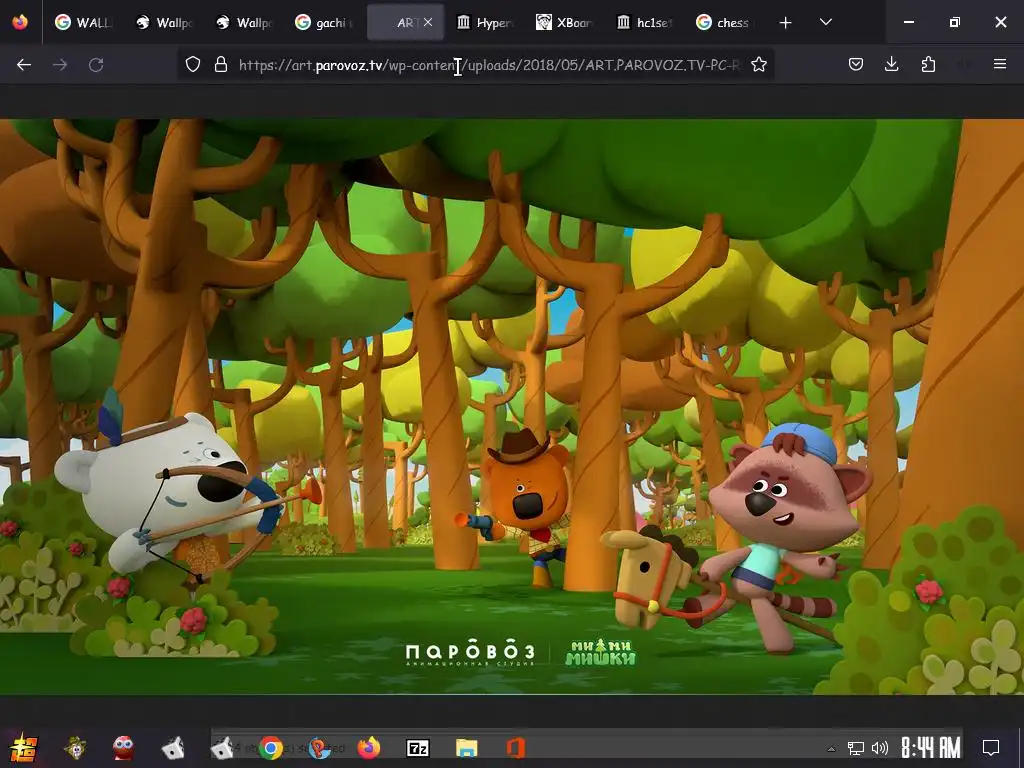Click the displayed Mimimishki forest wallpaper image
The image size is (1024, 768).
pos(512,406)
